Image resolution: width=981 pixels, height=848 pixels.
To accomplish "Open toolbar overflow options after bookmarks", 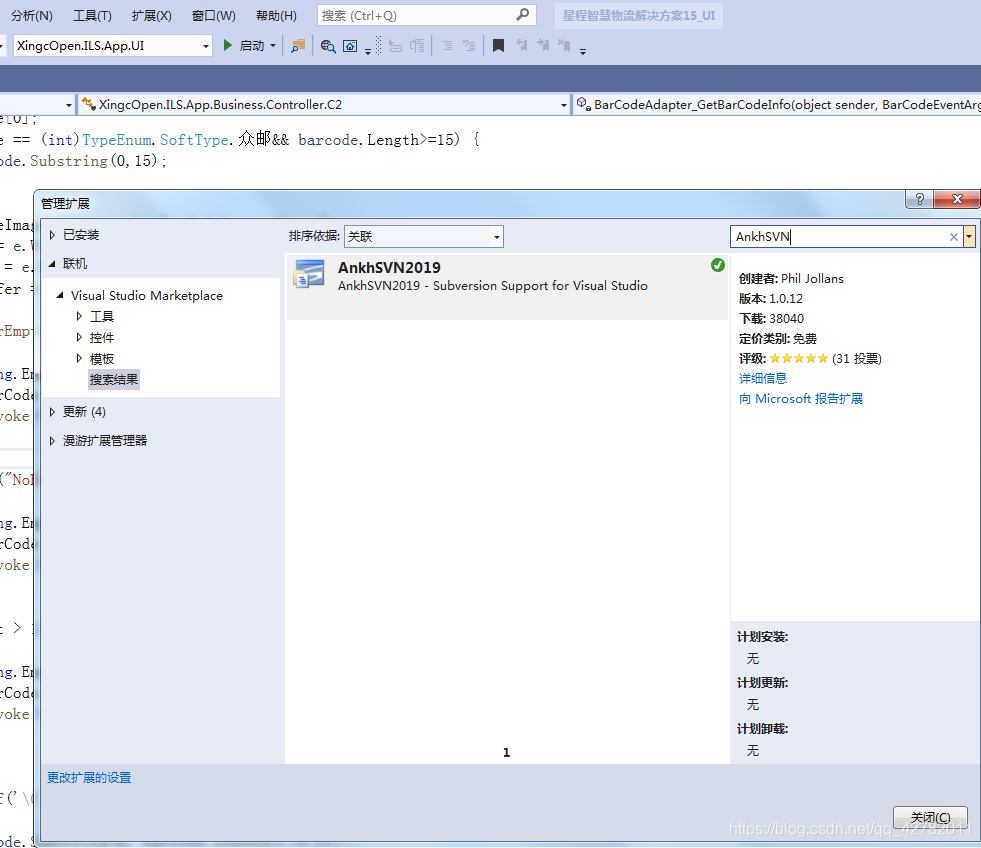I will point(582,51).
